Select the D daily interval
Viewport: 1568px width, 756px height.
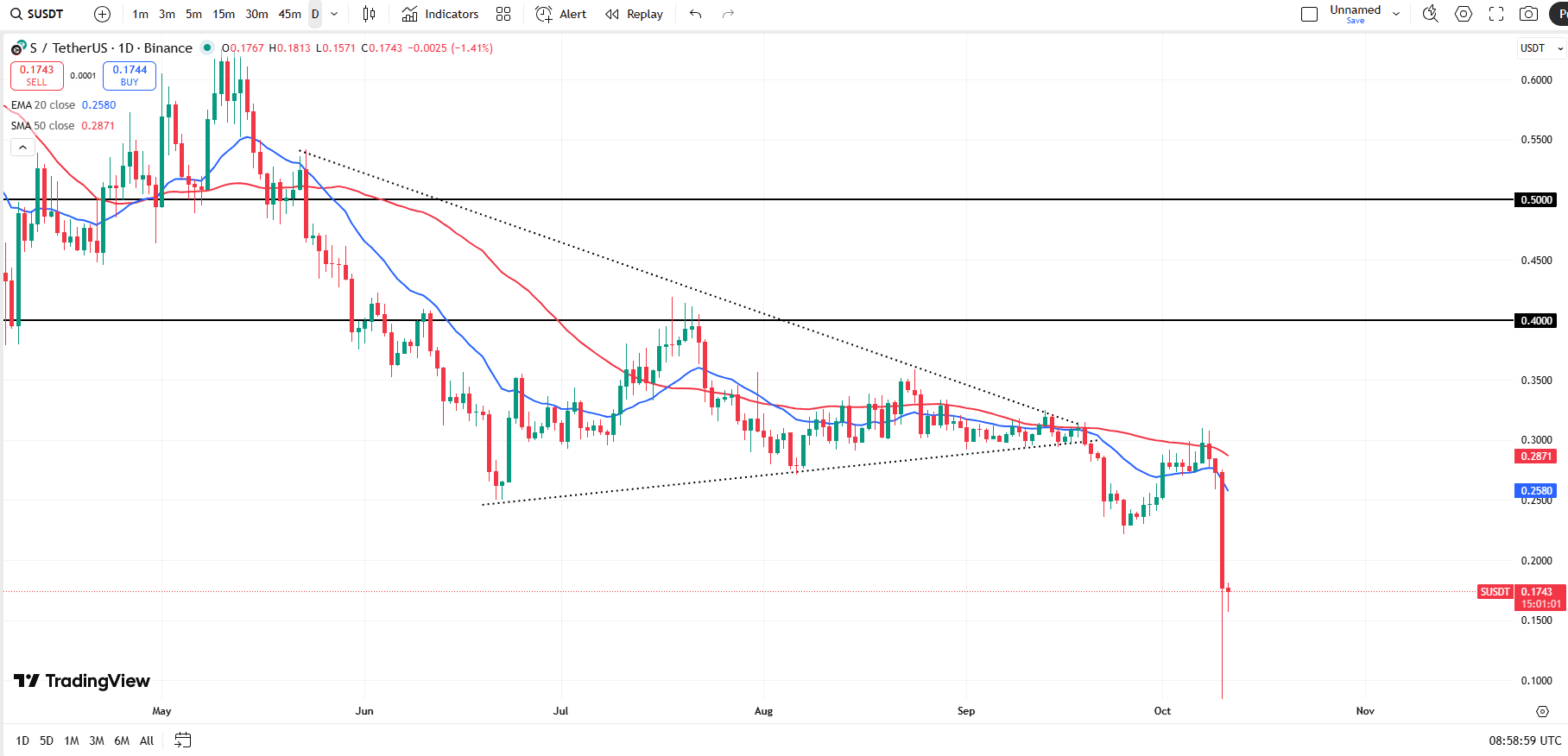point(315,14)
